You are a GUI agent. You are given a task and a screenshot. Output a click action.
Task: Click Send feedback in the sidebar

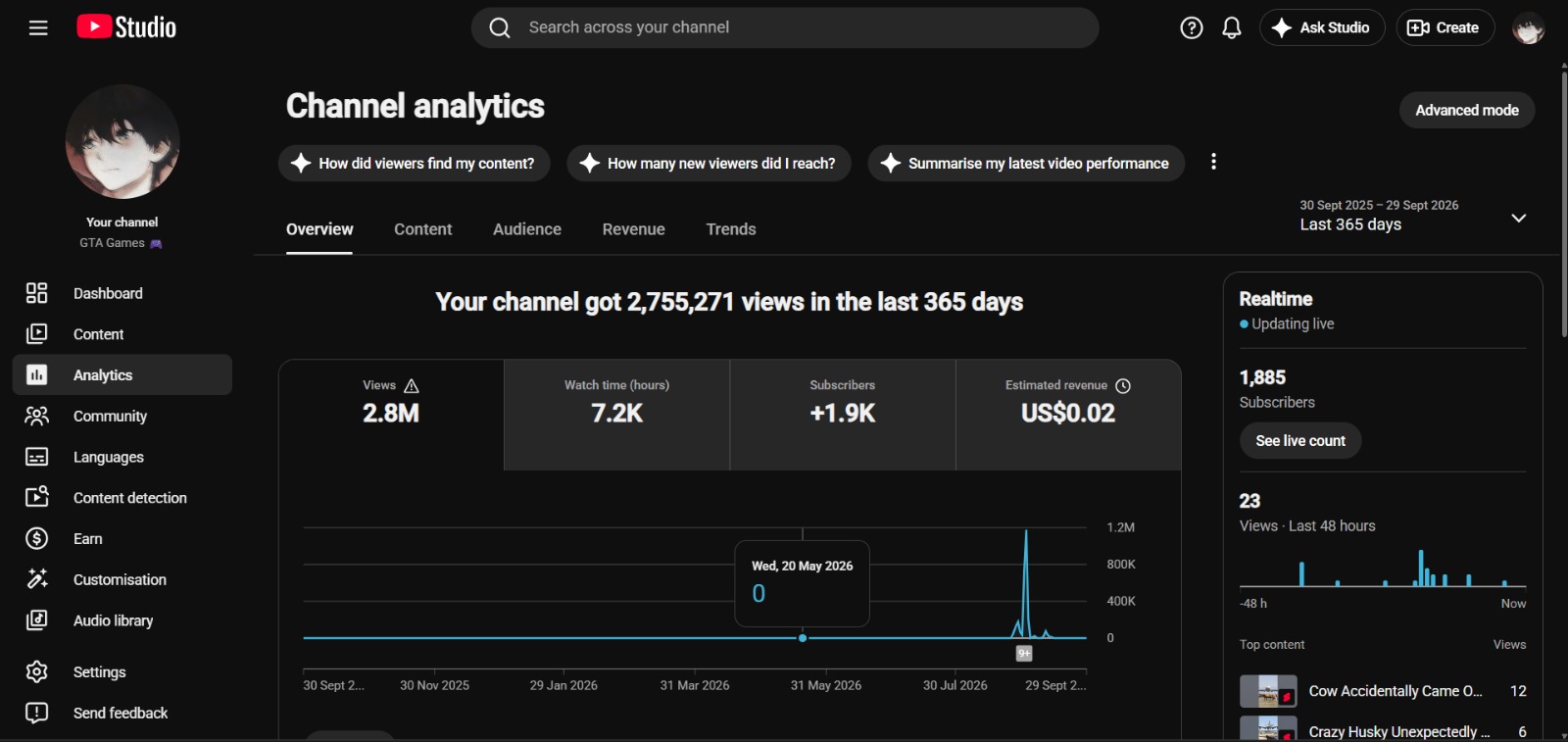tap(122, 713)
